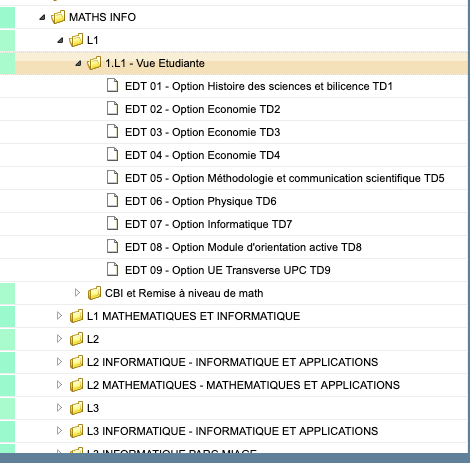This screenshot has width=470, height=463.
Task: Collapse the 1.L1 - Vue Etudiante node
Action: 78,63
